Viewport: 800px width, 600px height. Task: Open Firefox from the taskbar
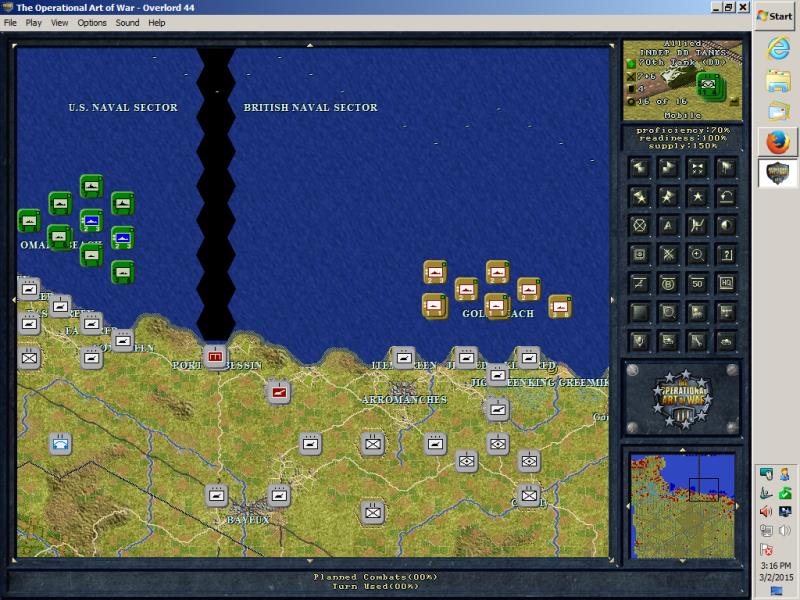coord(778,141)
